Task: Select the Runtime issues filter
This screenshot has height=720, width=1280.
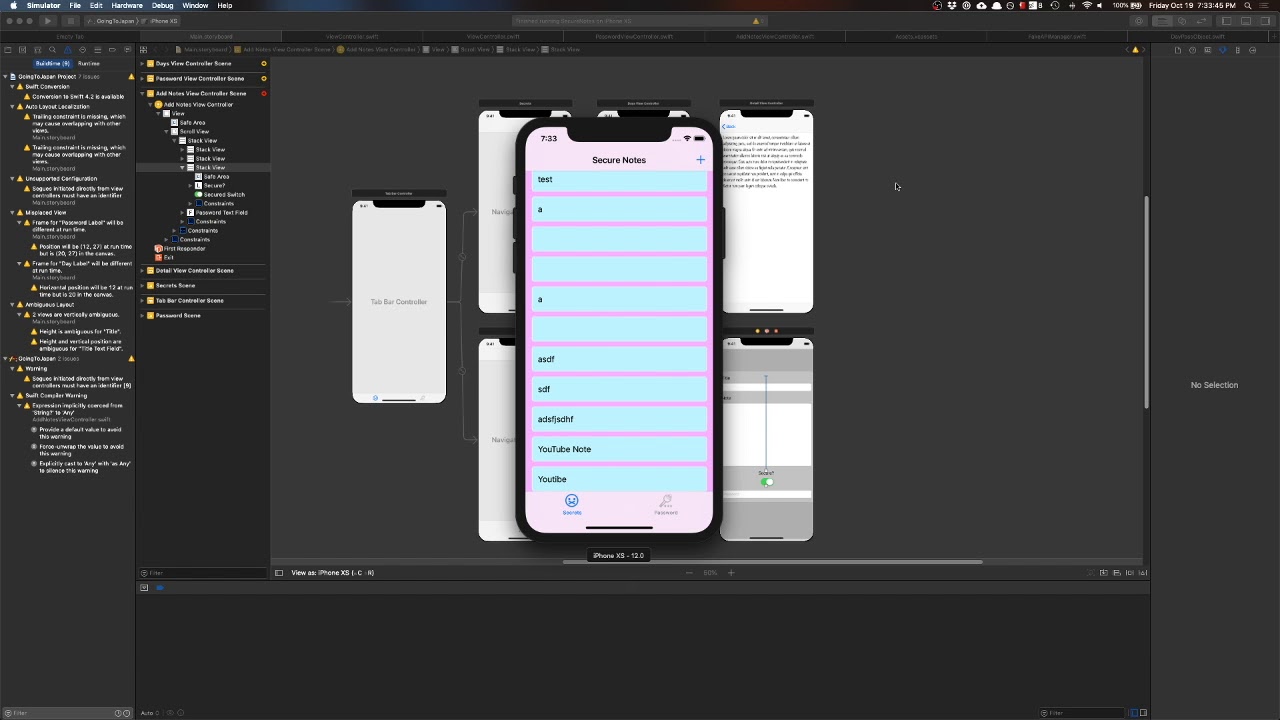Action: click(x=89, y=64)
